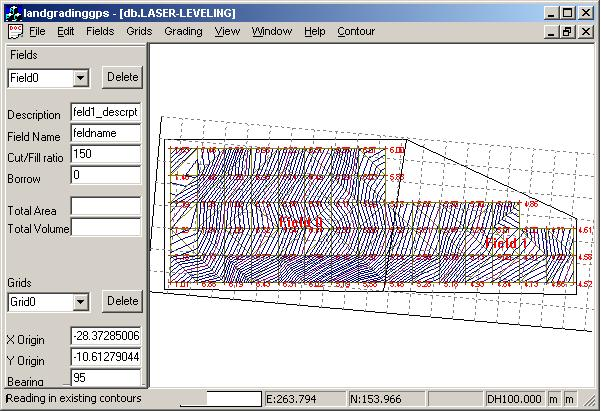Open the Contour menu
Image resolution: width=601 pixels, height=411 pixels.
click(356, 31)
